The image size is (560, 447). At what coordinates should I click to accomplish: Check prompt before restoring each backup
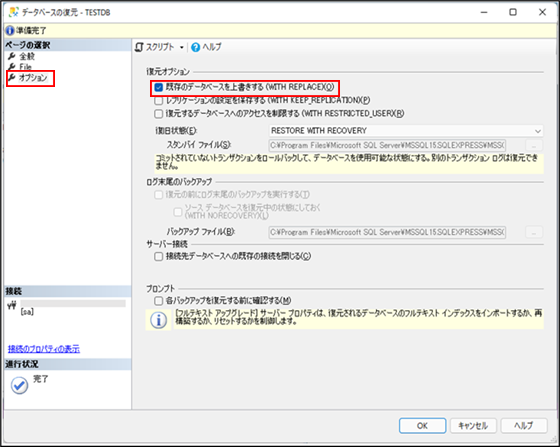[159, 301]
